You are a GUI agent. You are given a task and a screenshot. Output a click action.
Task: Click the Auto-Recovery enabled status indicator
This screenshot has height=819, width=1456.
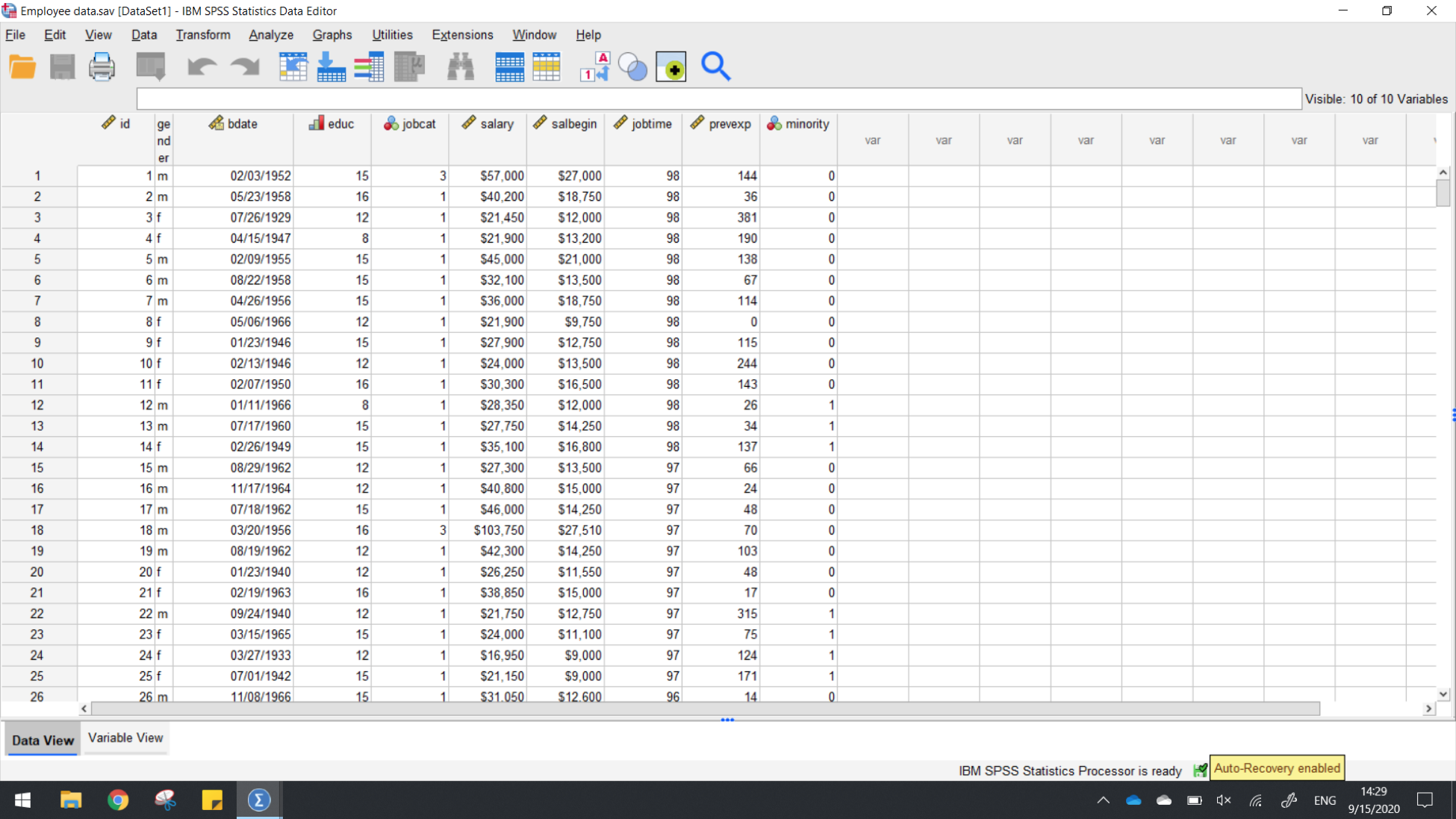(1277, 767)
